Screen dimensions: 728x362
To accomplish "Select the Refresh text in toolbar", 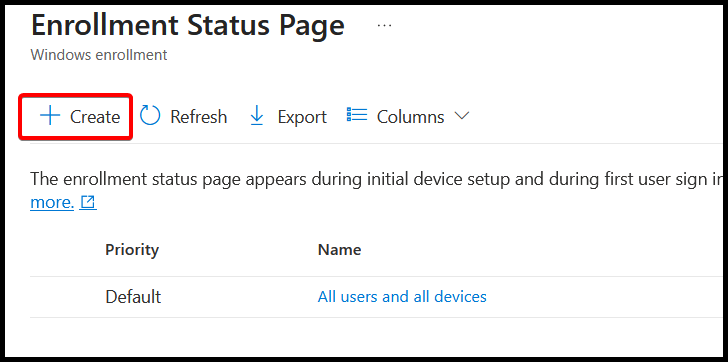I will (199, 117).
